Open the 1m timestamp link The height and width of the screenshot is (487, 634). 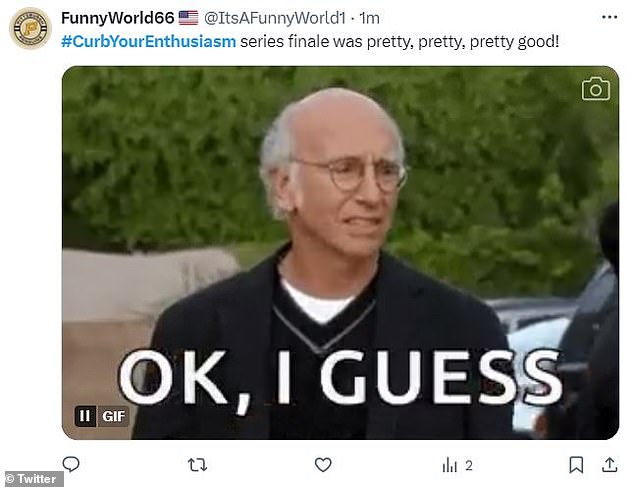370,18
